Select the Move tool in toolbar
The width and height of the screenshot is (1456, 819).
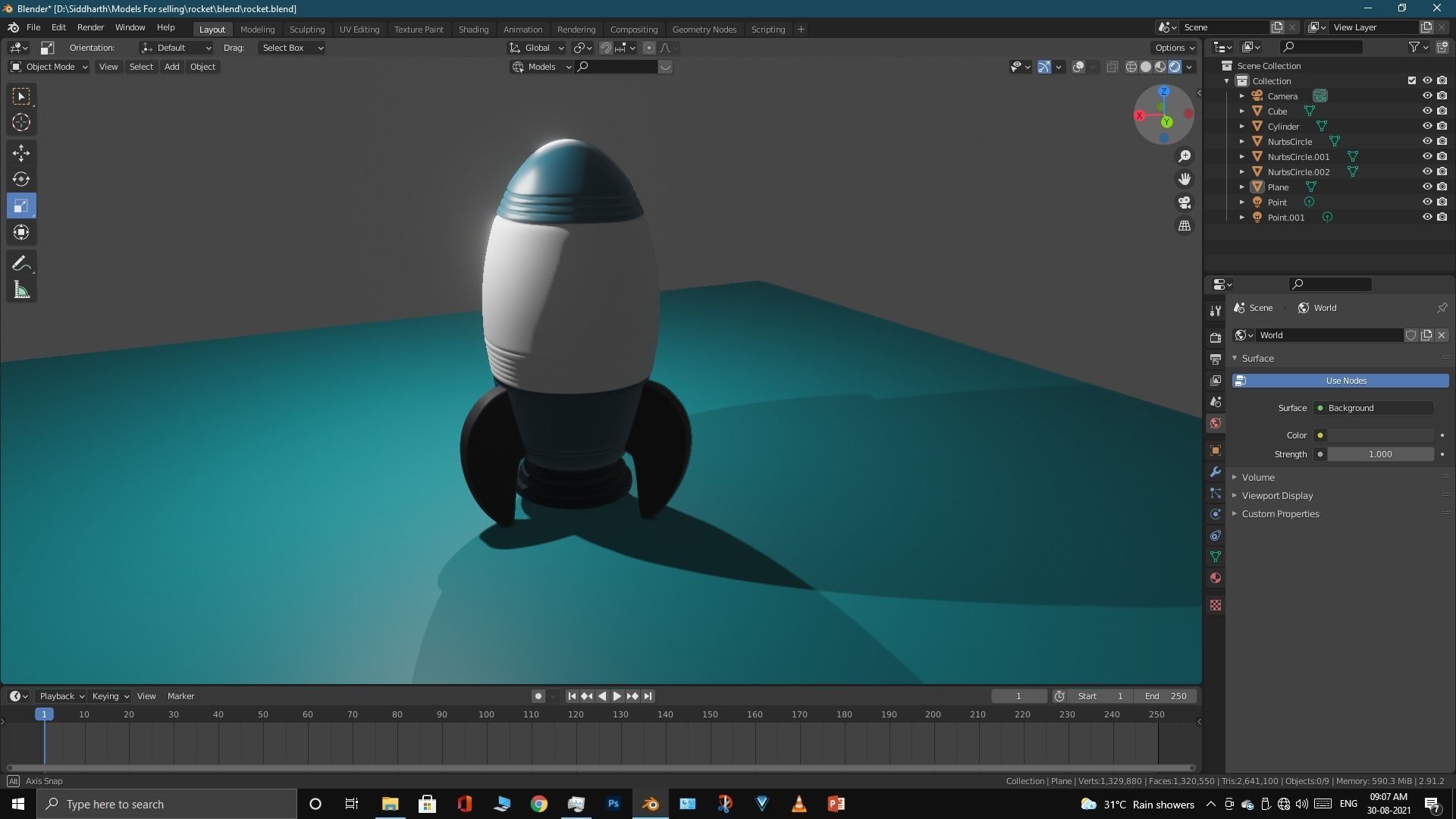(21, 152)
